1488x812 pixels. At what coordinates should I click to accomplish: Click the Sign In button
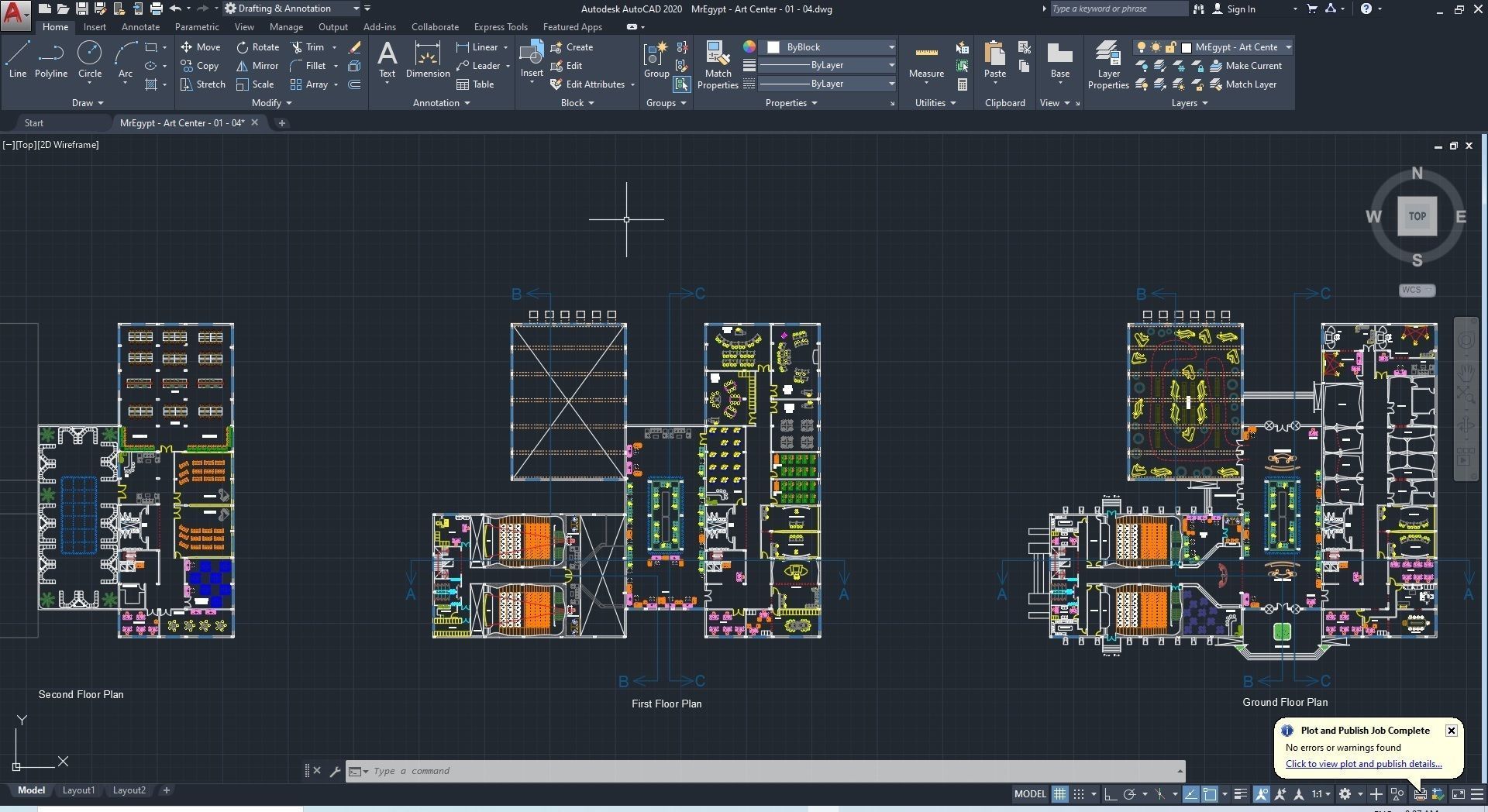pos(1234,9)
